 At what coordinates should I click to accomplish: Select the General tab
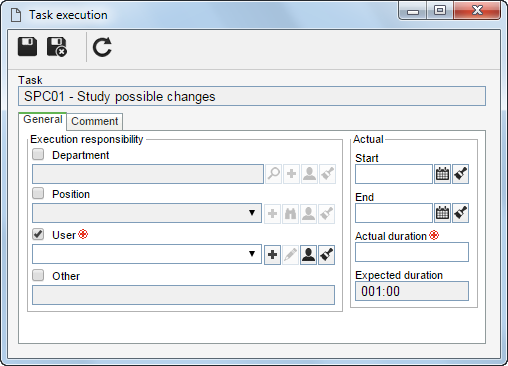(43, 120)
